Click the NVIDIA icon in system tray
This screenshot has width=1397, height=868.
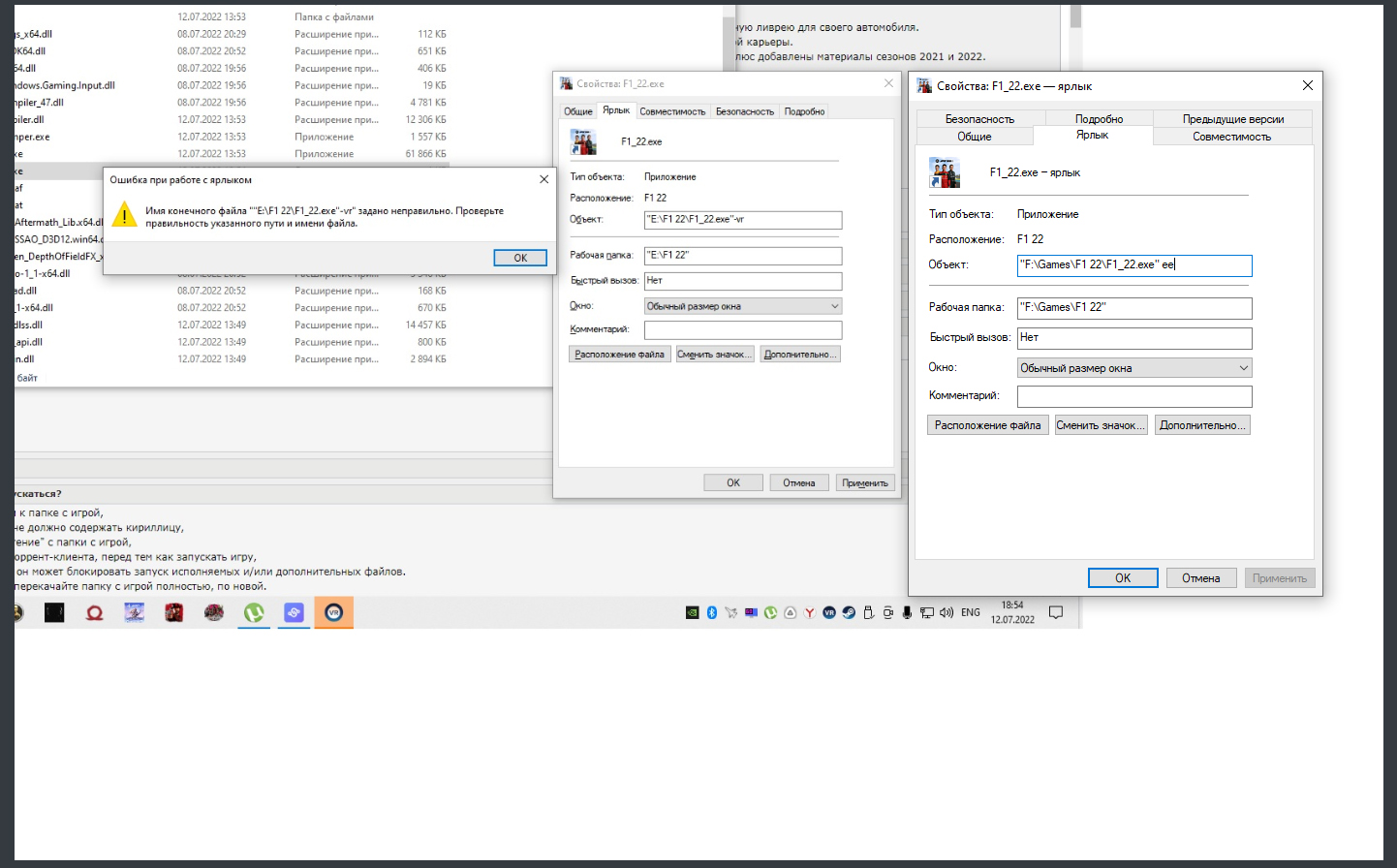(692, 612)
